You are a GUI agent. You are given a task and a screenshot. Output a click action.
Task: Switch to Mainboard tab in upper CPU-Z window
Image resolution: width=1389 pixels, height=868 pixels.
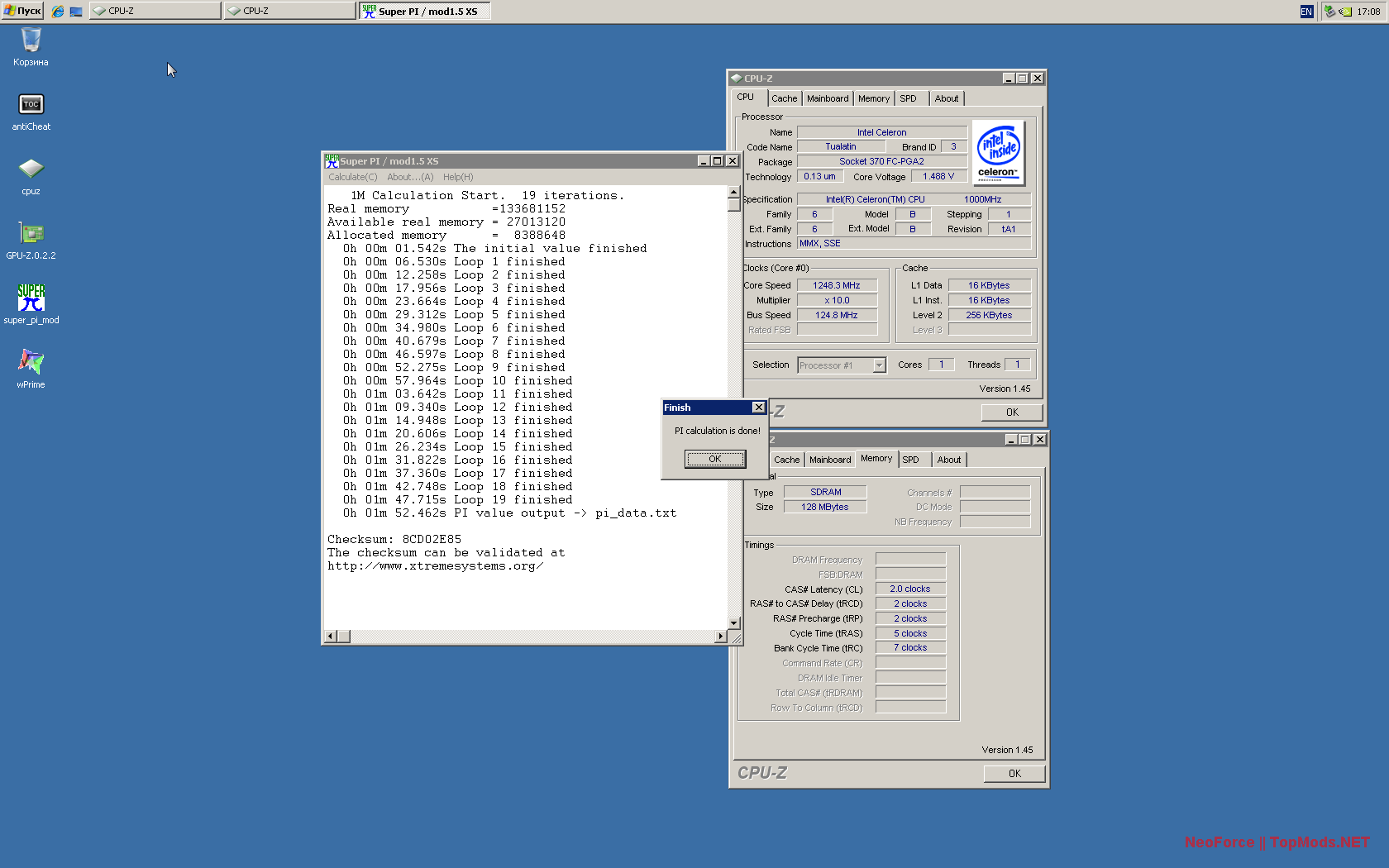pos(828,98)
